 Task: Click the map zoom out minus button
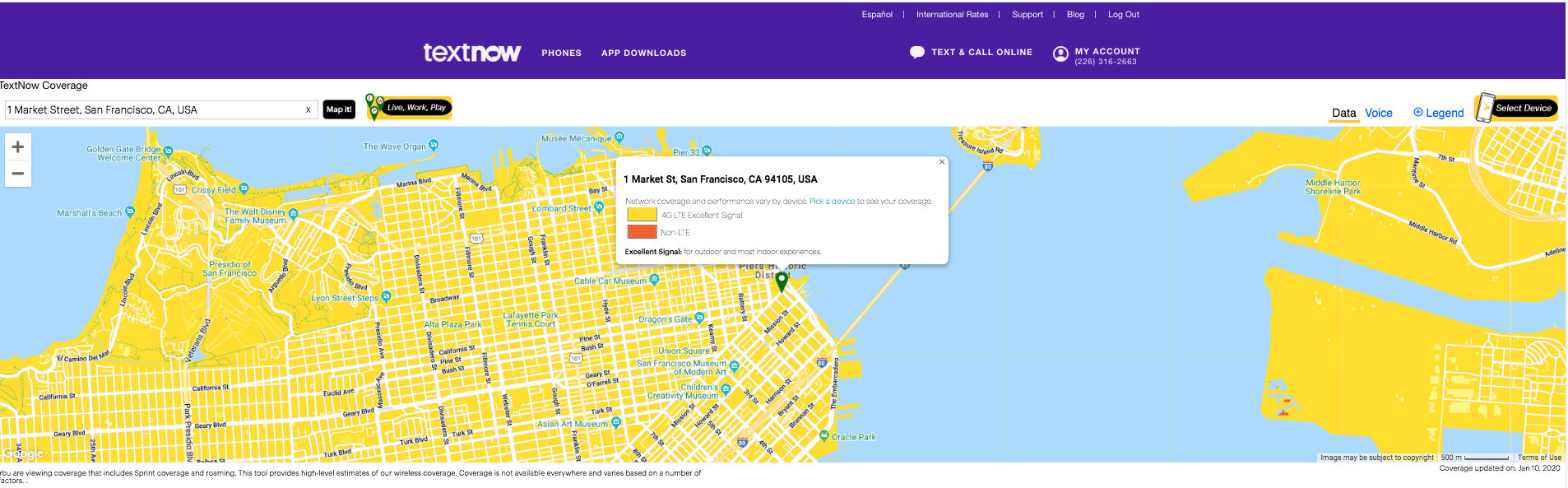click(x=18, y=174)
